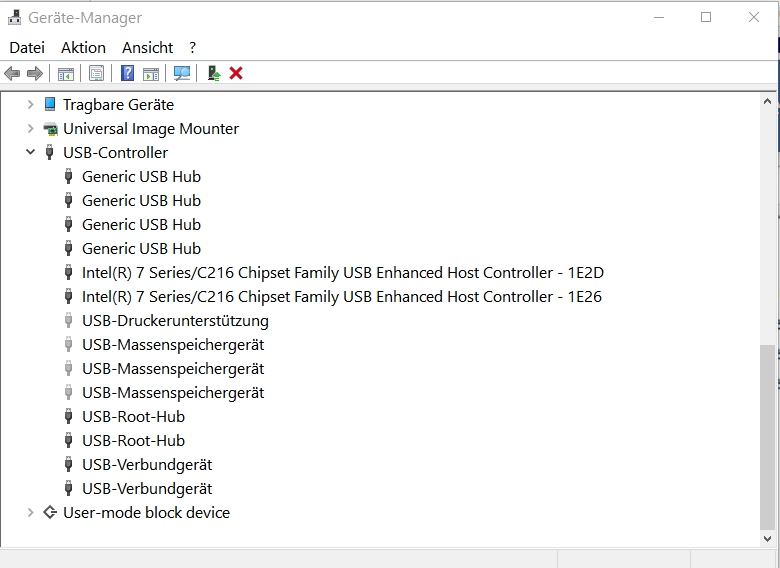Open the Datei menu

click(27, 47)
